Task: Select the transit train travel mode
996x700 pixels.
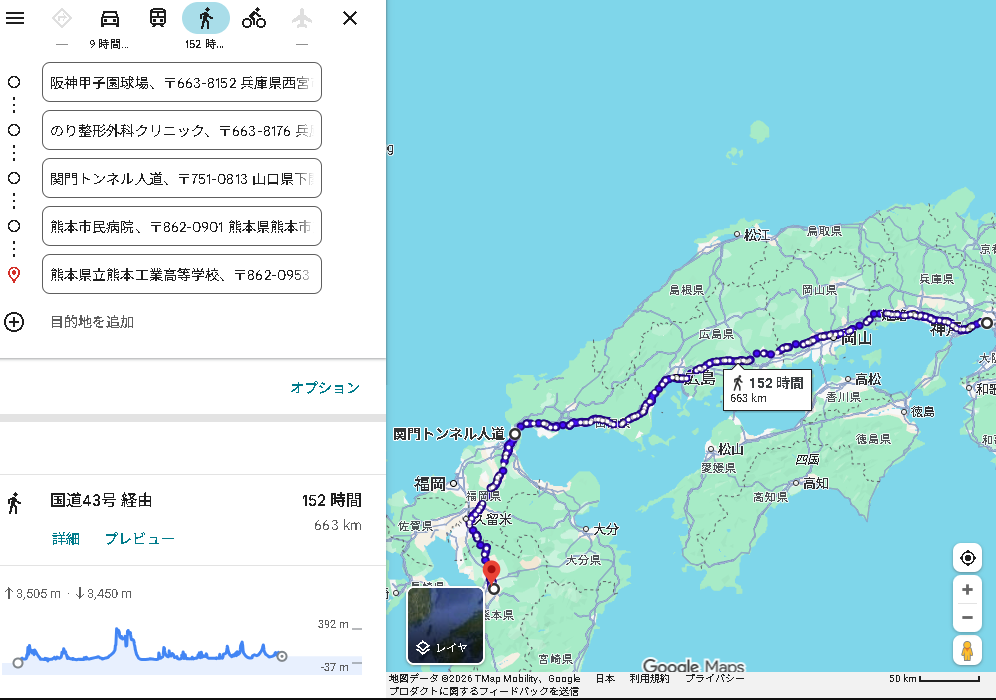Action: 158,18
